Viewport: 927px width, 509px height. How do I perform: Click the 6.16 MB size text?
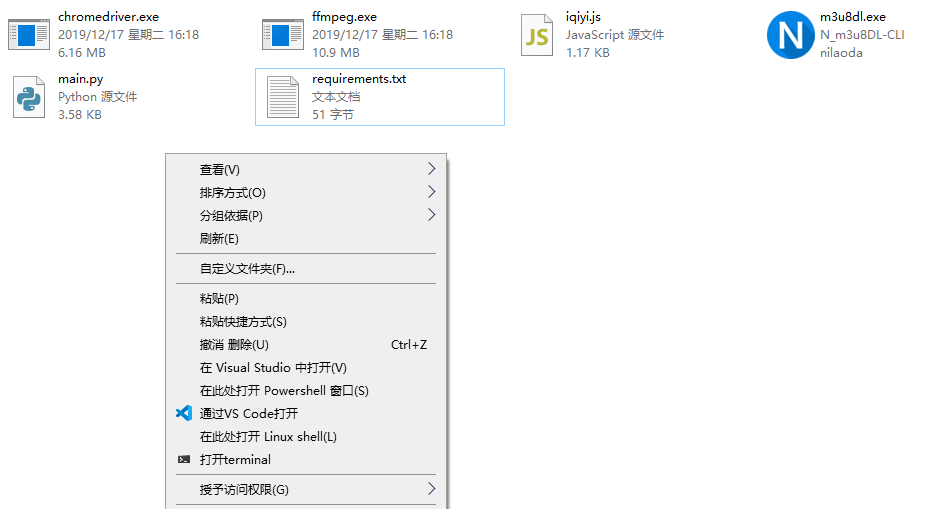[x=82, y=53]
